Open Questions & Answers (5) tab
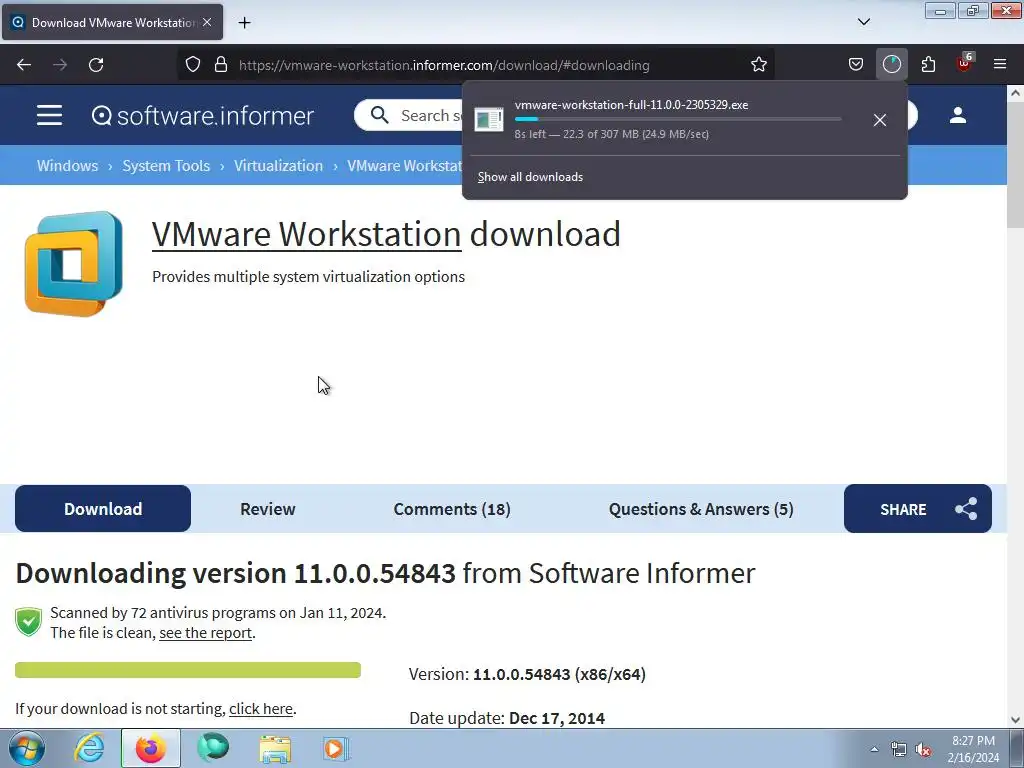 701,509
